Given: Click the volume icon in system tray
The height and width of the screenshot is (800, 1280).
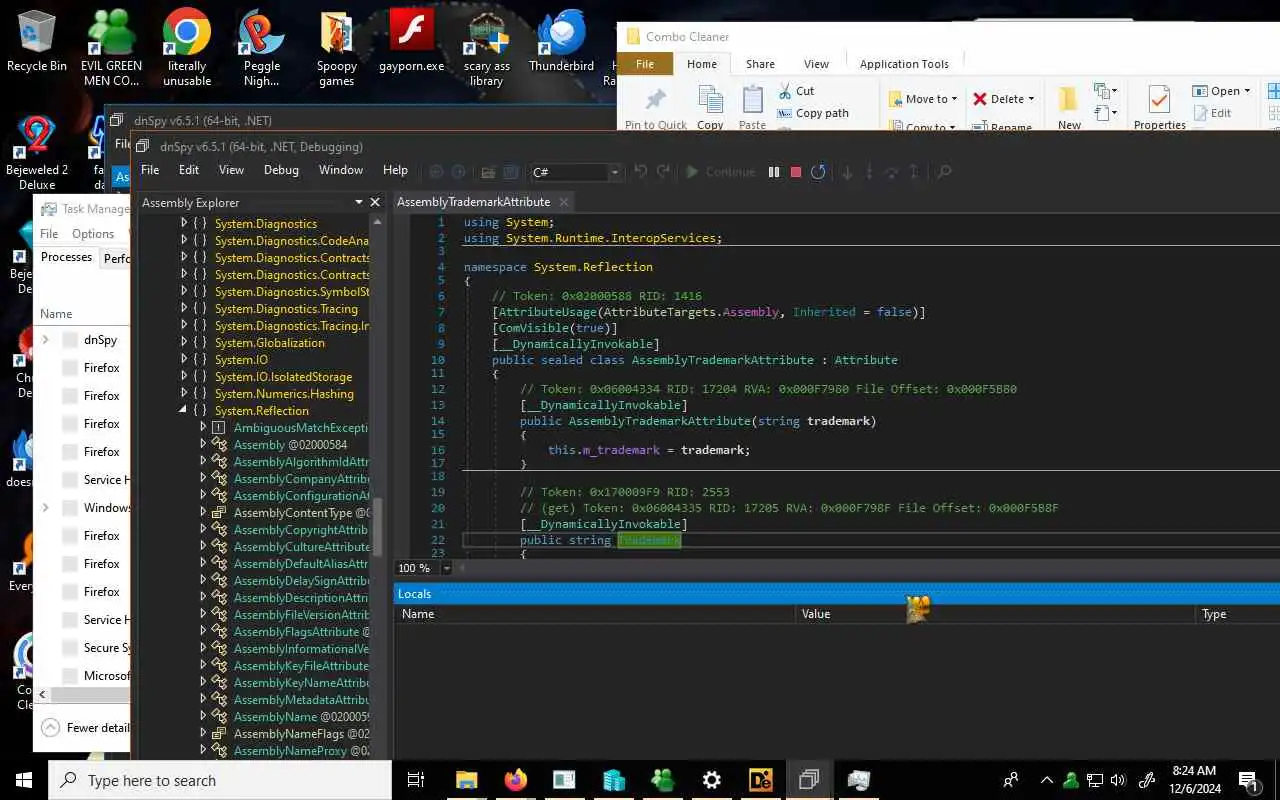Looking at the screenshot, I should (1118, 780).
